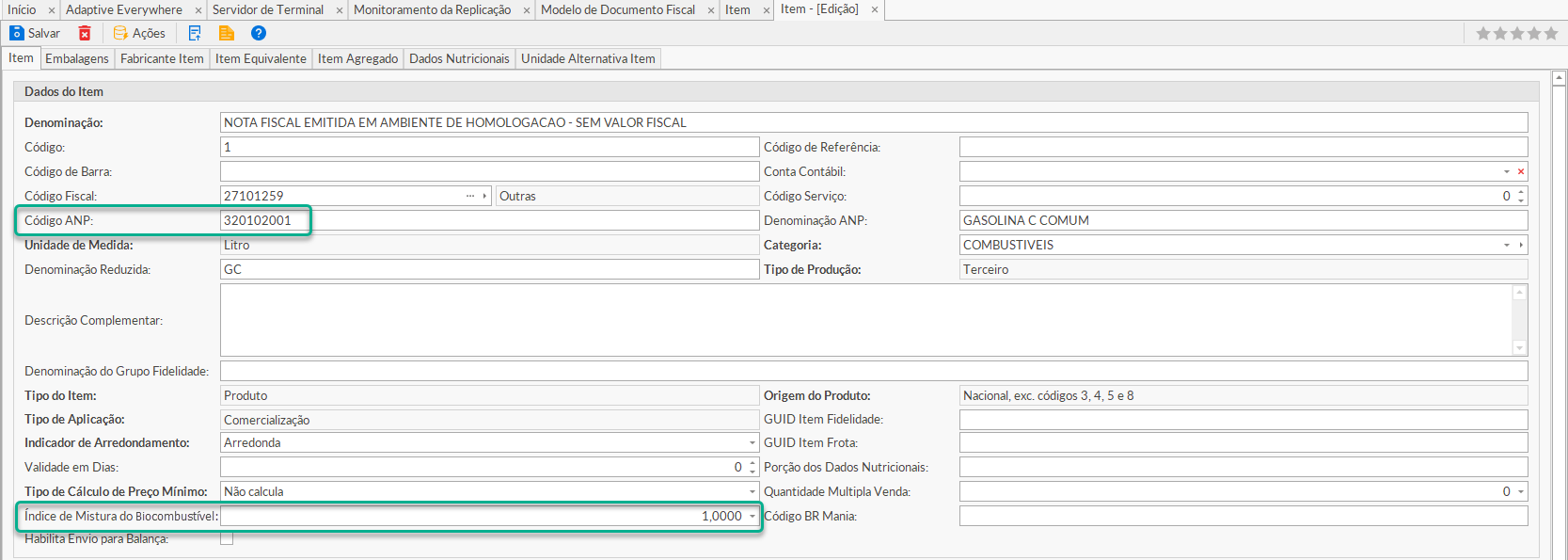Close the Modelo de Documento Fiscal tab
This screenshot has height=560, width=1568.
[x=711, y=10]
